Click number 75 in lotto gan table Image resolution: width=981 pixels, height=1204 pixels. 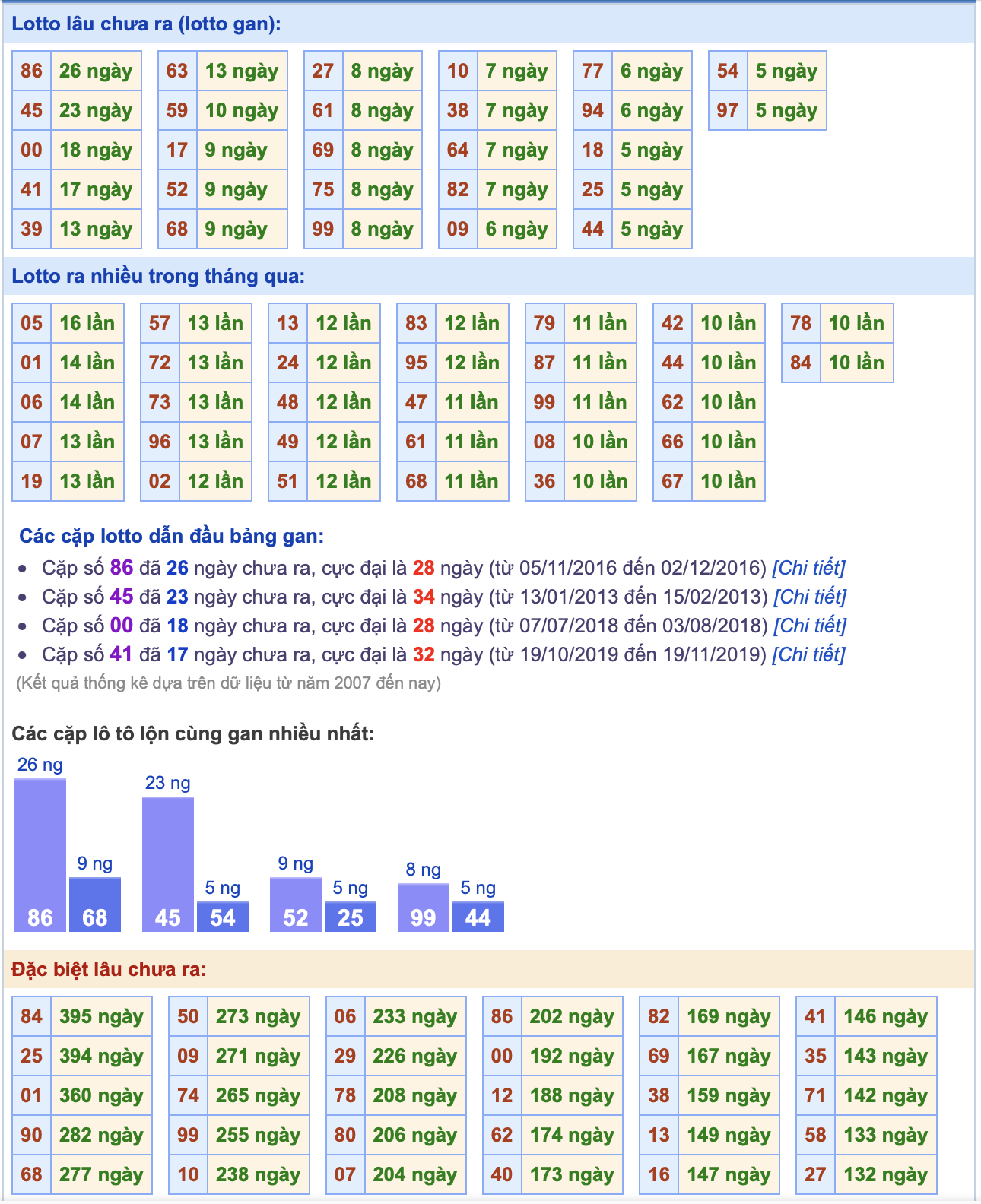coord(323,189)
